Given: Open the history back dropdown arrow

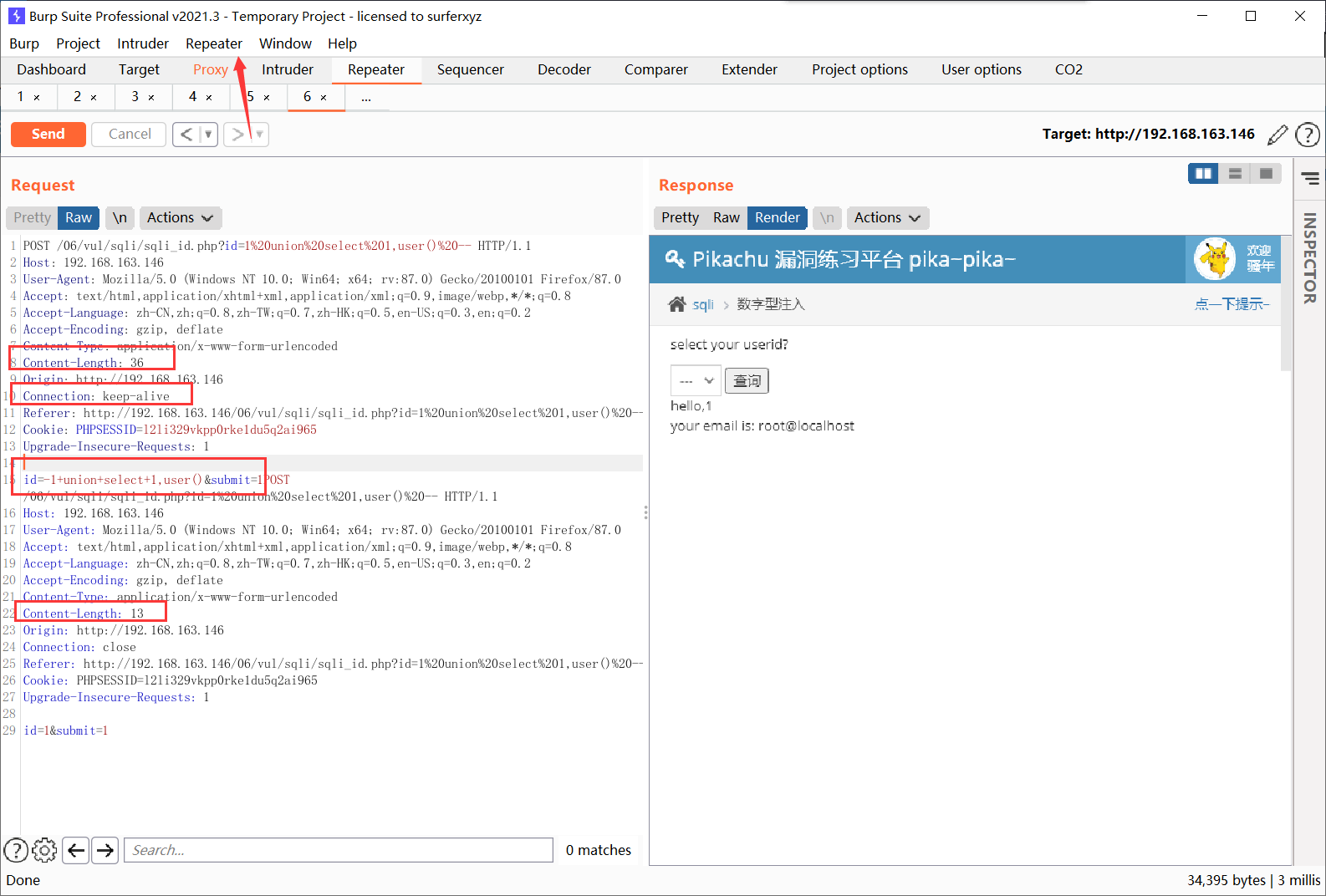Looking at the screenshot, I should coord(209,134).
